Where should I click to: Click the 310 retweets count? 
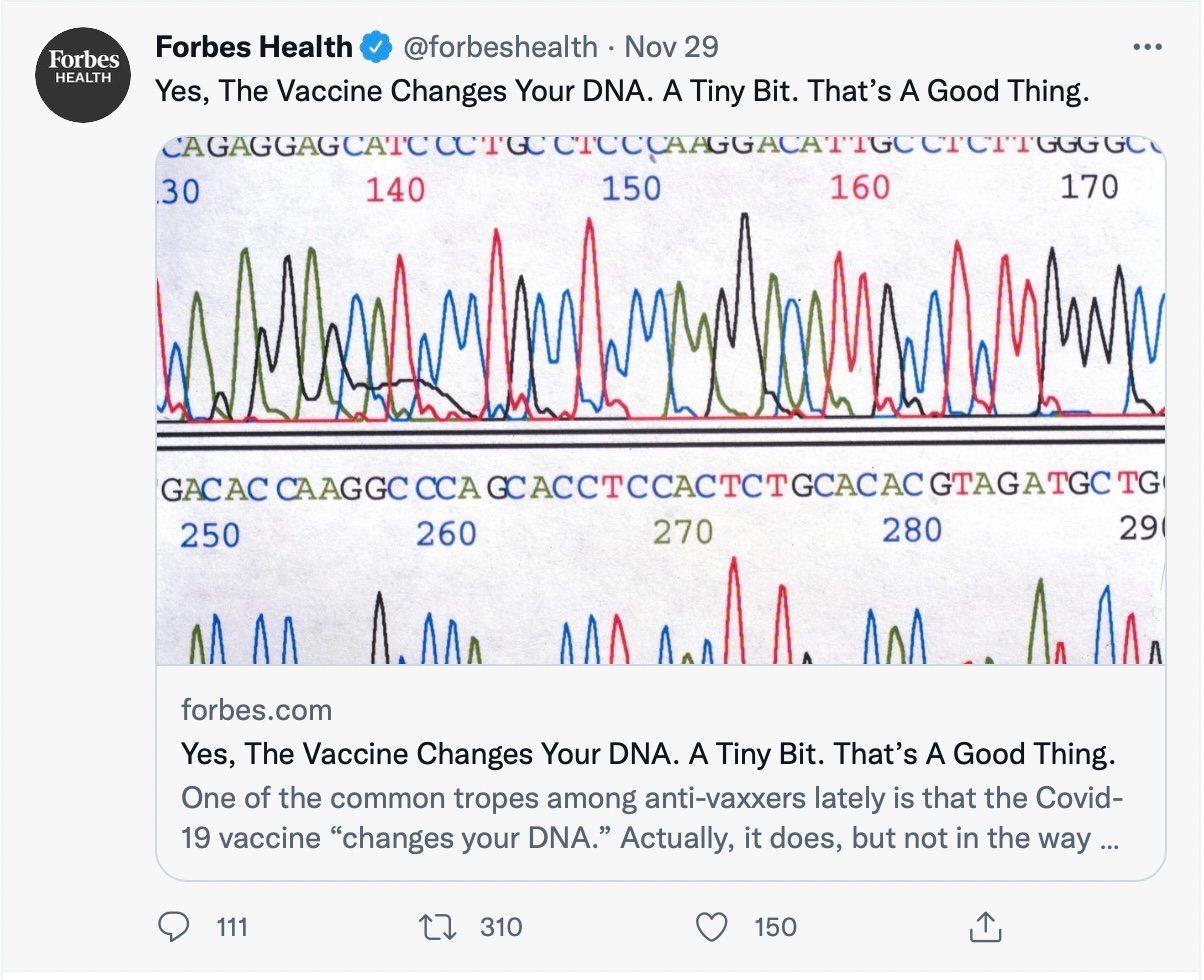point(501,927)
